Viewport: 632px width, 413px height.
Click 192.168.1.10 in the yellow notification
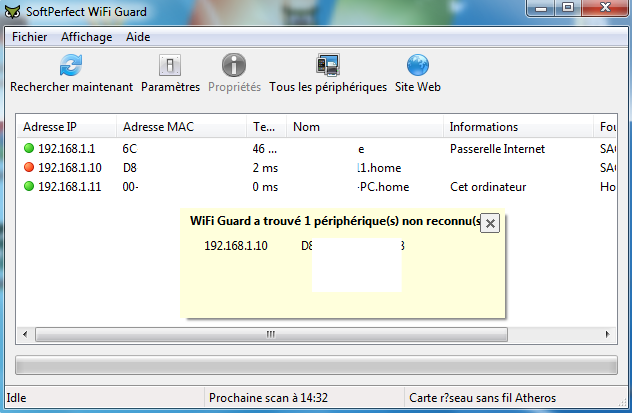[x=236, y=245]
